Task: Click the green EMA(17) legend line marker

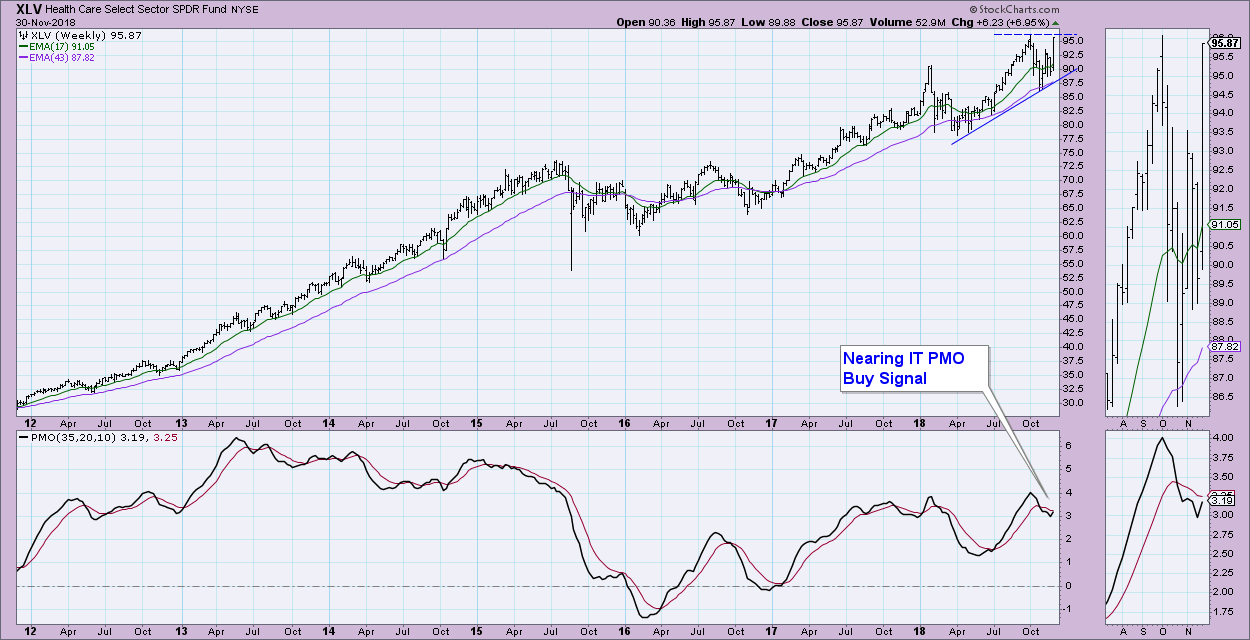Action: tap(25, 46)
